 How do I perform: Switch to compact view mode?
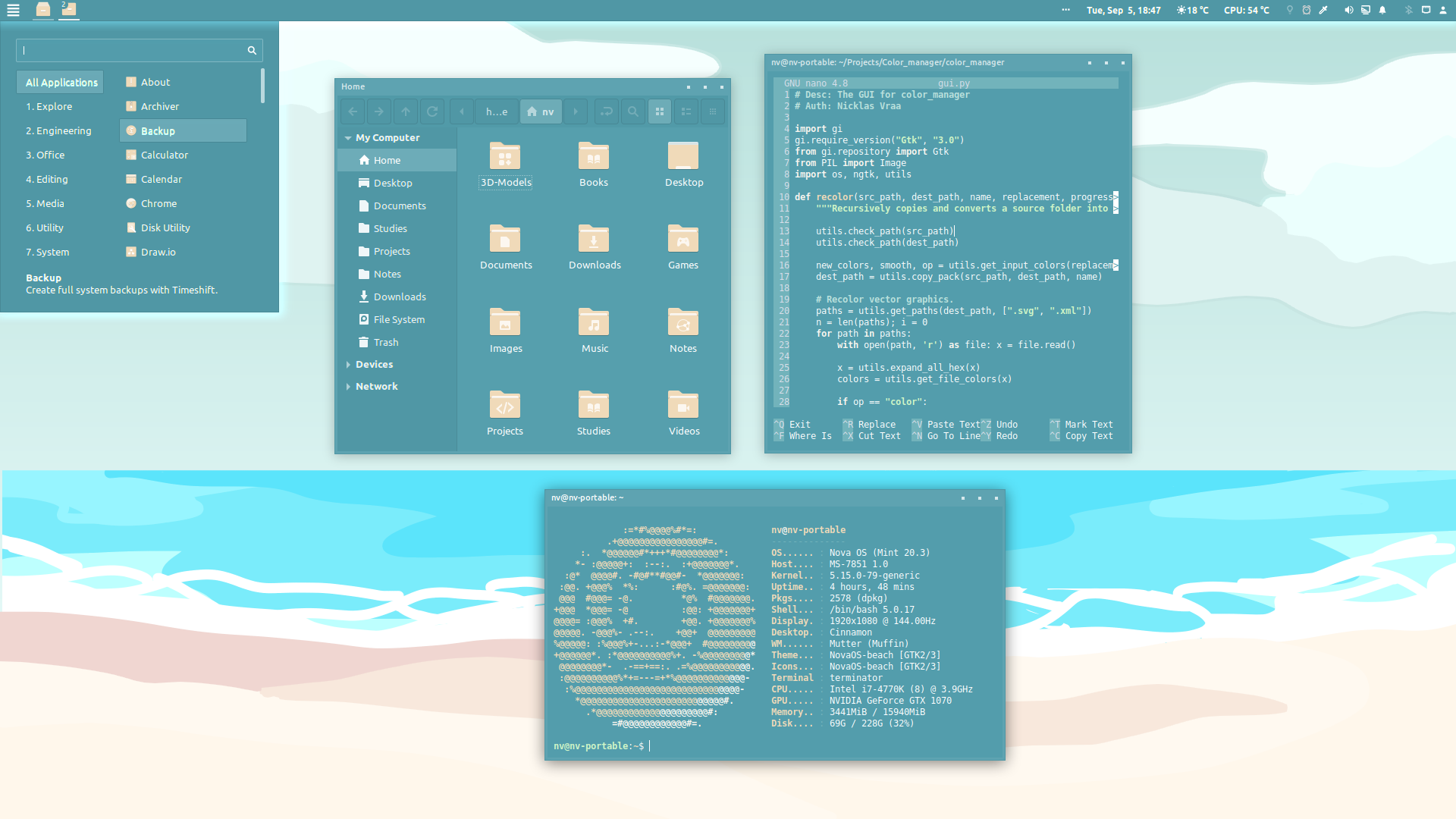(712, 111)
